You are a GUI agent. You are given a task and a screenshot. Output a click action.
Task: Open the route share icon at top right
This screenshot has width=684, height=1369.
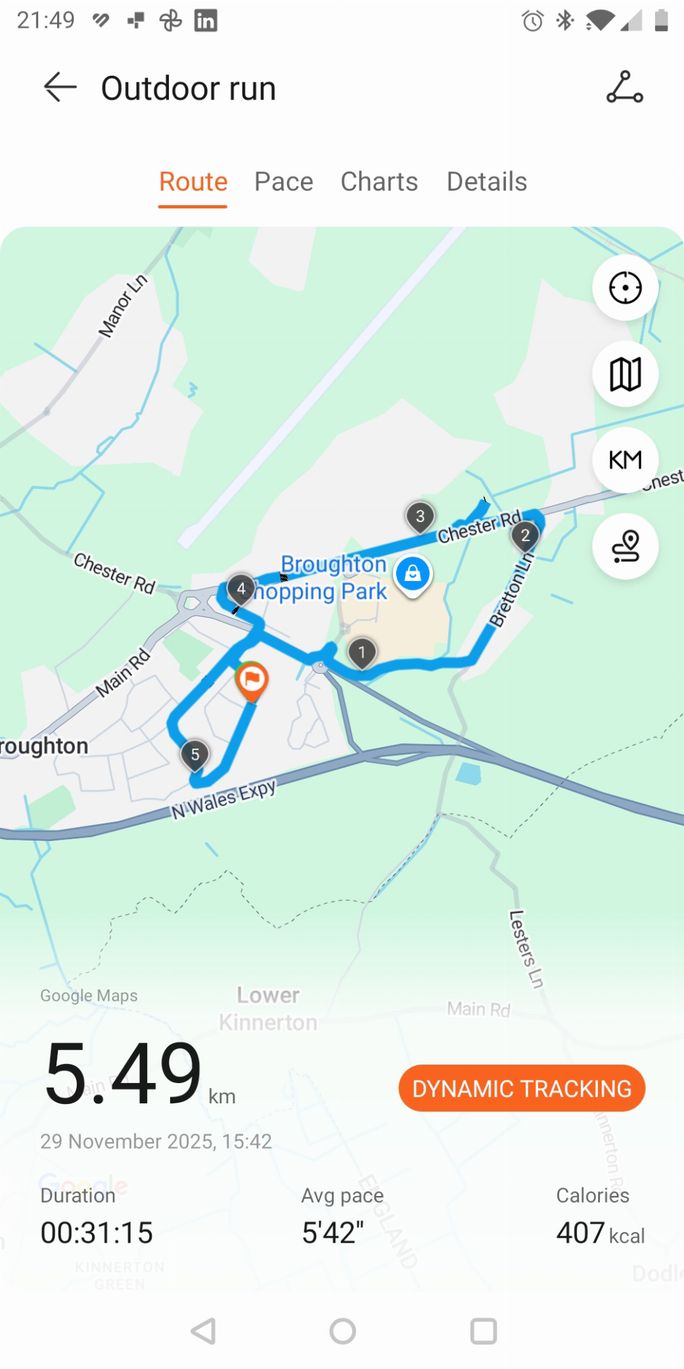point(625,88)
